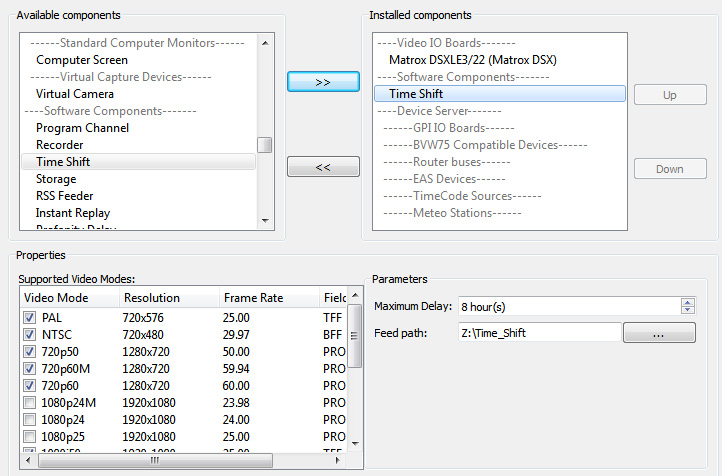Click the right arrow of video modes horizontal scrollbar
This screenshot has width=722, height=476.
pos(338,460)
